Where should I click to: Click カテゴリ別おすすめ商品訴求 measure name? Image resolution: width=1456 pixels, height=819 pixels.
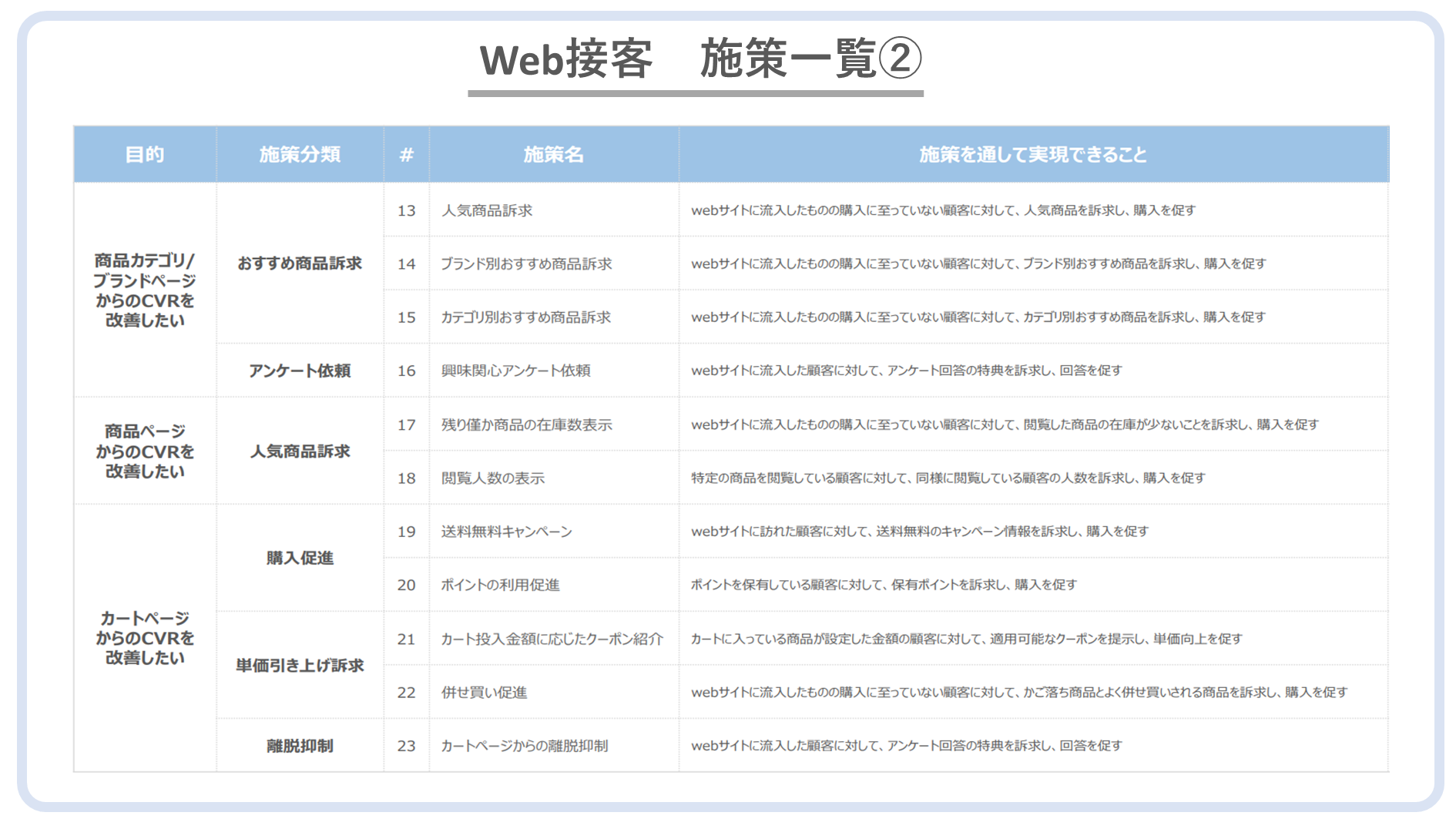point(525,317)
